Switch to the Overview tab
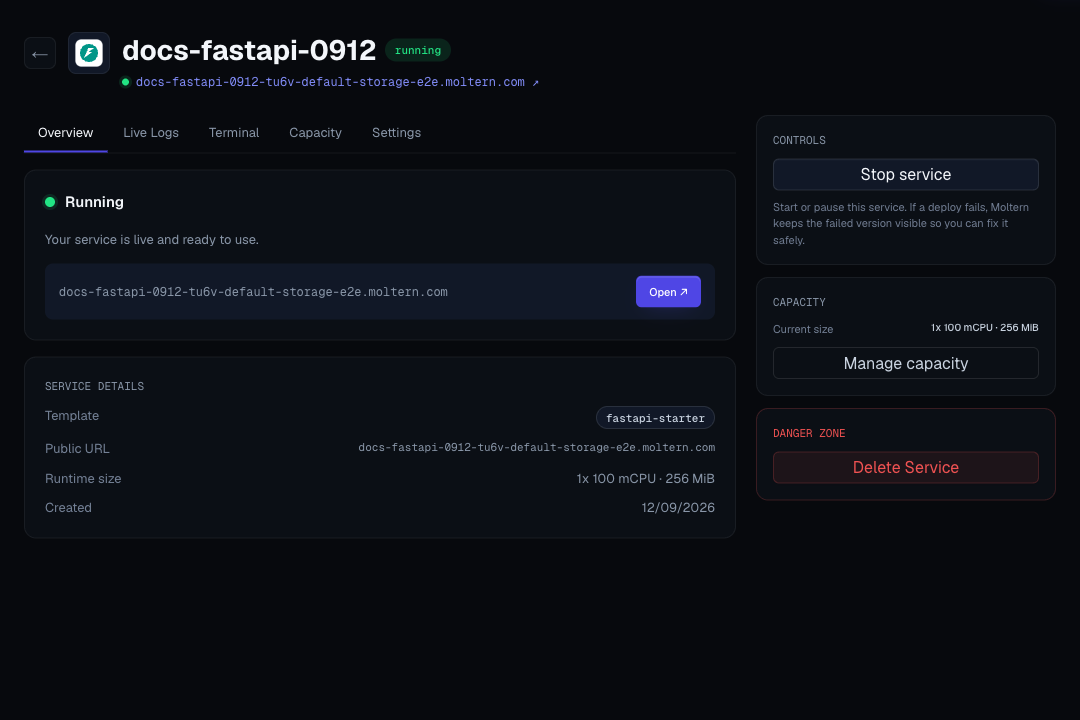 coord(65,133)
